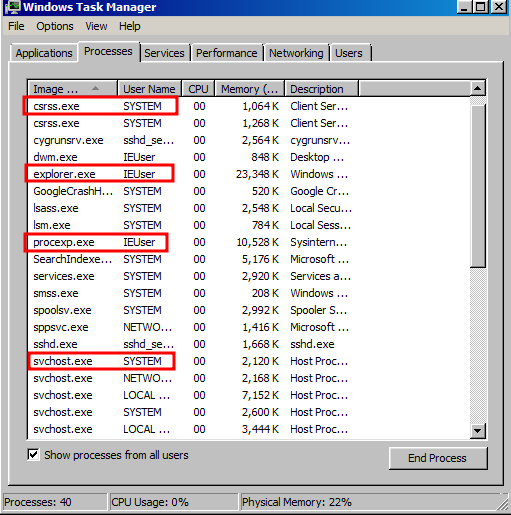Select svchost.exe row using 7,152 K
The height and width of the screenshot is (515, 511).
[248, 395]
